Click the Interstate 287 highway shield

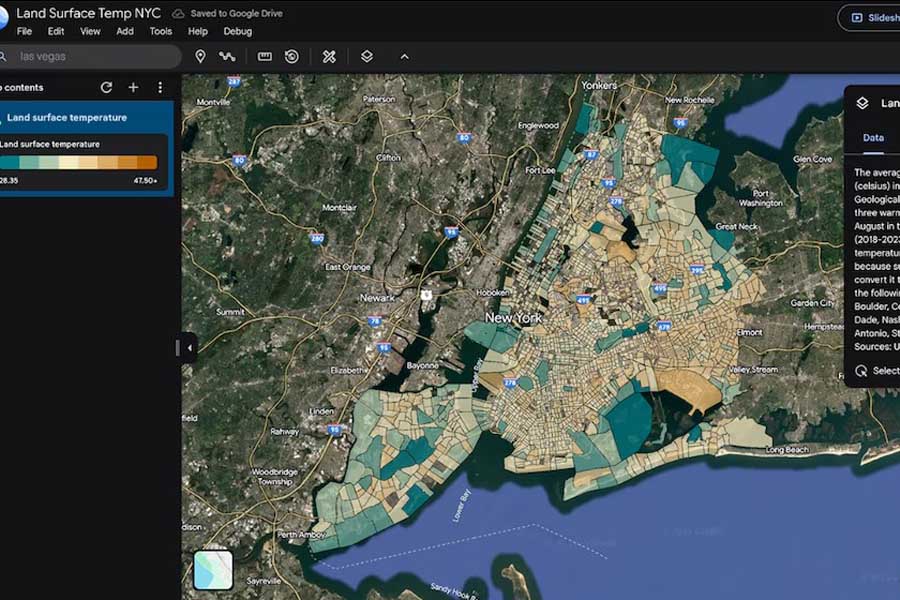234,82
